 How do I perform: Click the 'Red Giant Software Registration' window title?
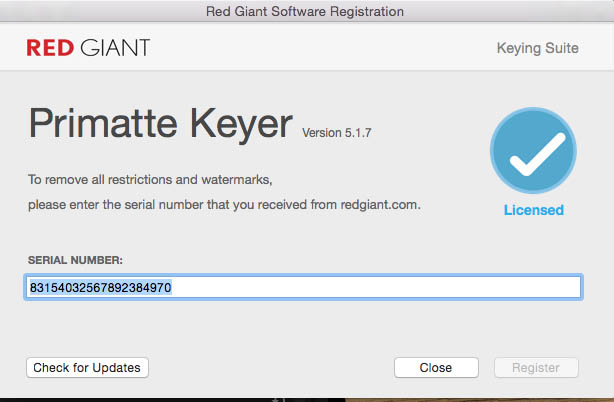pos(305,11)
